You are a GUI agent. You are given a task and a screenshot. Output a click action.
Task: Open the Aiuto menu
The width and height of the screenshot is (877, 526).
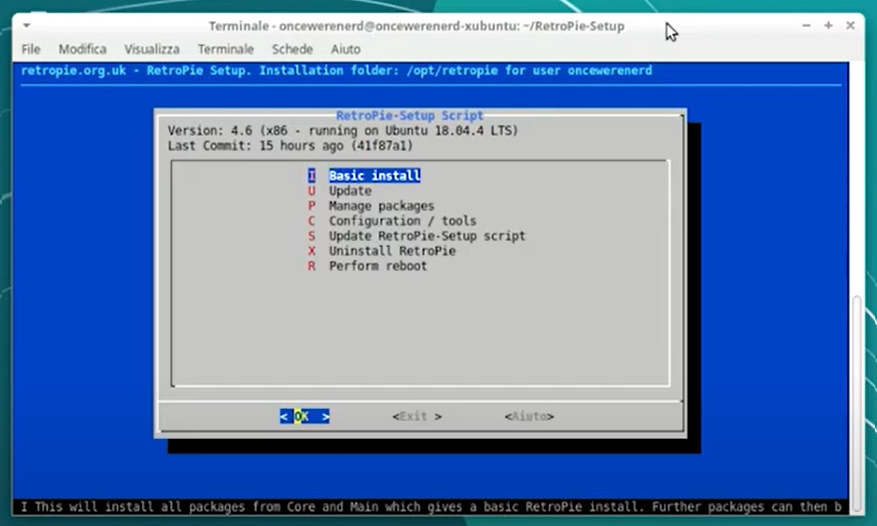pyautogui.click(x=345, y=49)
